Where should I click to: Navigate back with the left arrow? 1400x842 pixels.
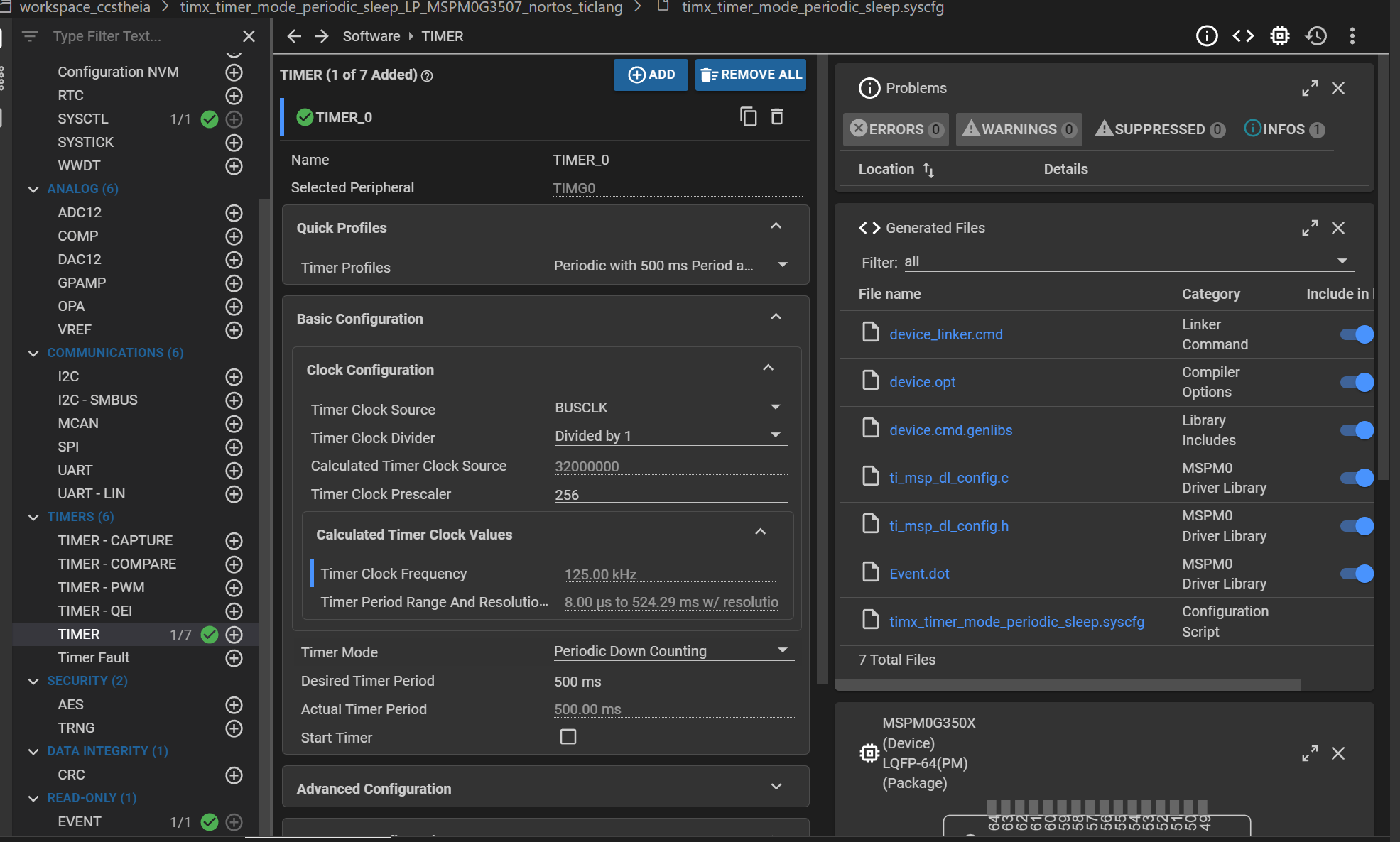294,36
